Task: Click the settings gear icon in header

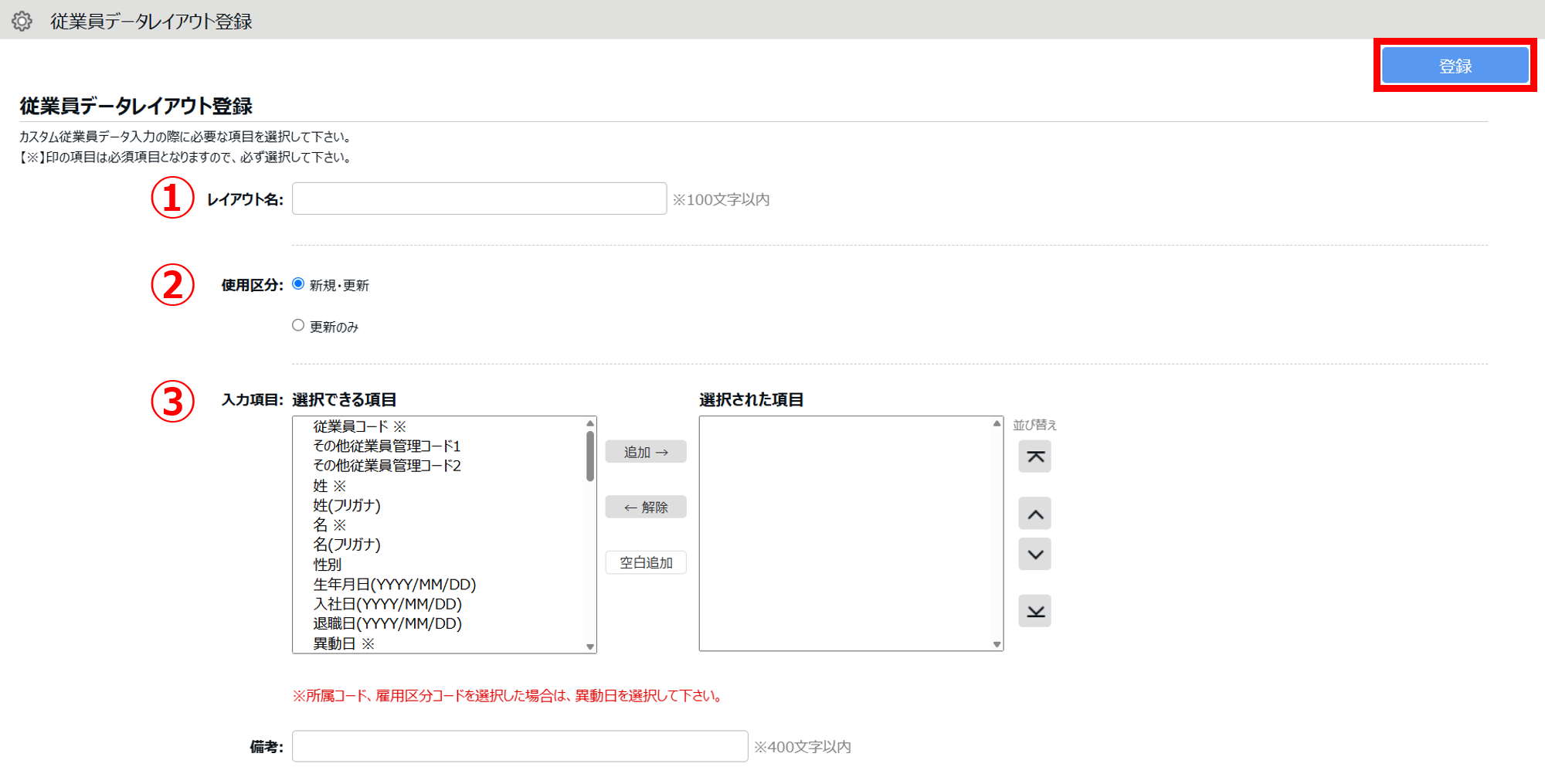Action: pyautogui.click(x=22, y=21)
